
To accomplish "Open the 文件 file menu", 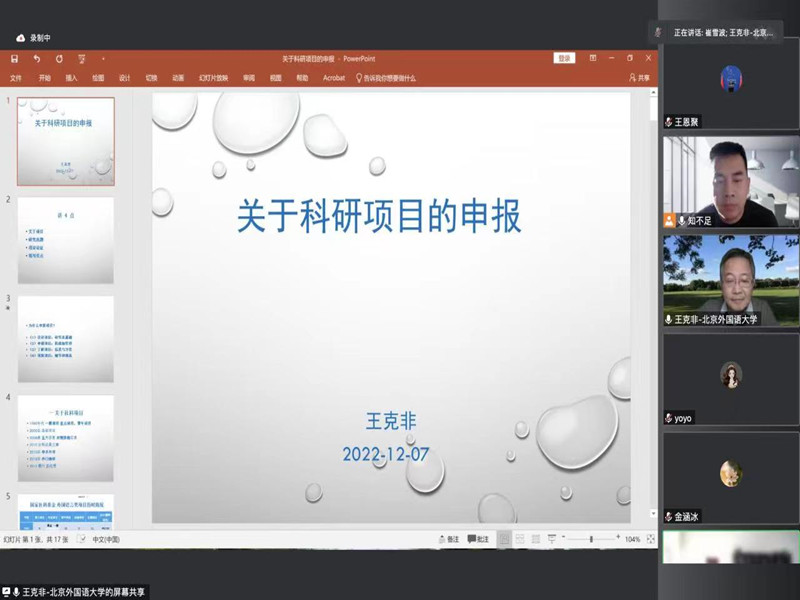I will point(16,78).
